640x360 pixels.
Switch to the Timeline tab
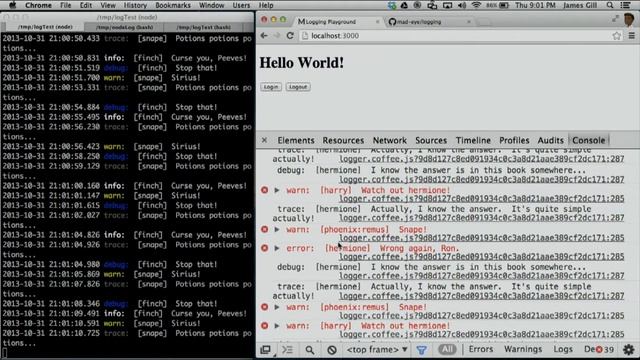[x=473, y=140]
